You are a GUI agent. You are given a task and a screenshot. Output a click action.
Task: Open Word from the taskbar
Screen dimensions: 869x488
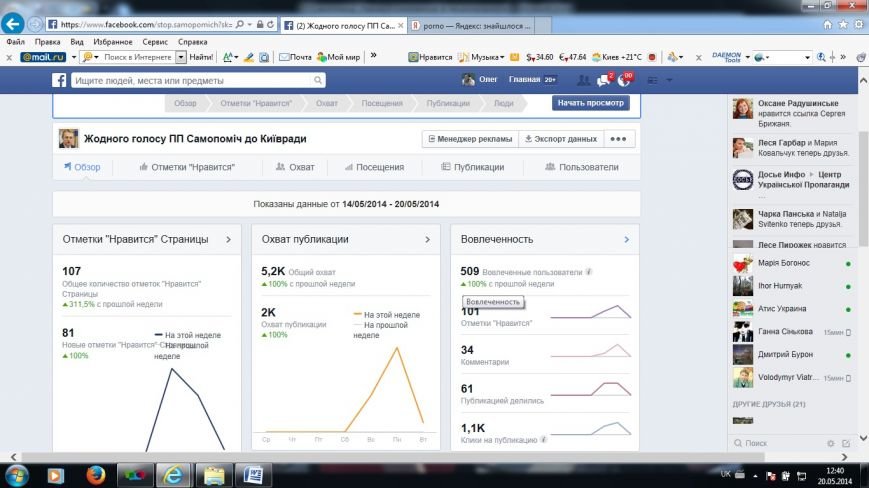pyautogui.click(x=253, y=475)
